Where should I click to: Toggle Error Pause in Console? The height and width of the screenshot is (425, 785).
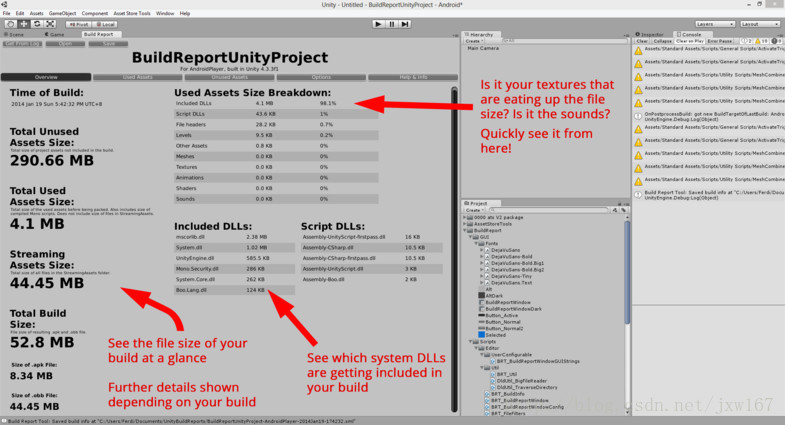coord(720,41)
